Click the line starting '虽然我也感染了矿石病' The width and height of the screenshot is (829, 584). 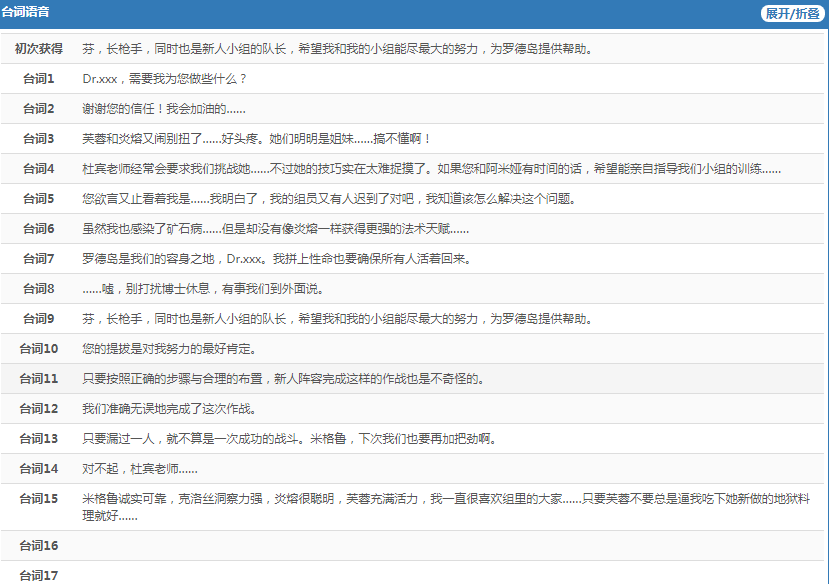(275, 229)
